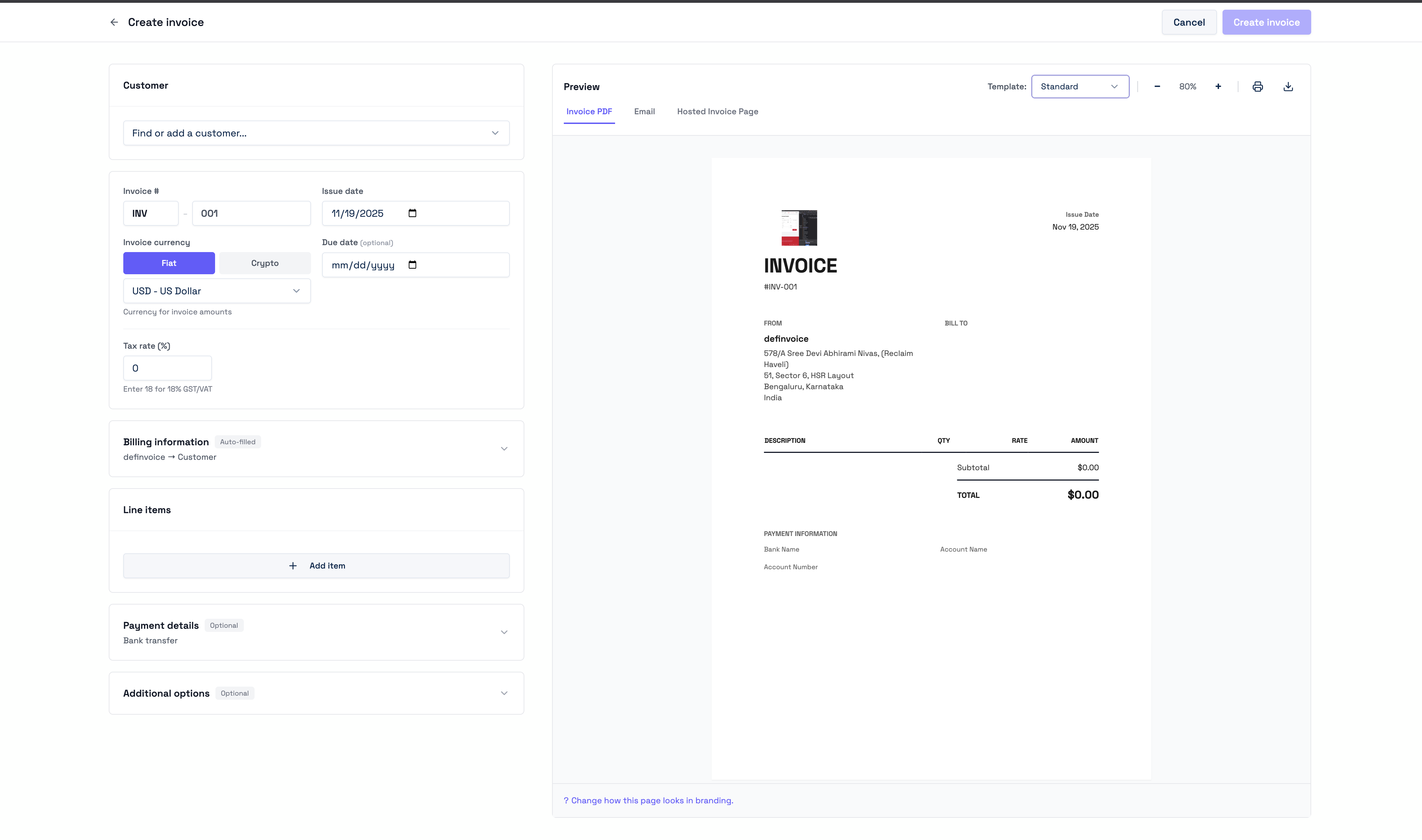Screen dimensions: 1422x840
Task: Click the Find or add a customer field
Action: coord(316,133)
